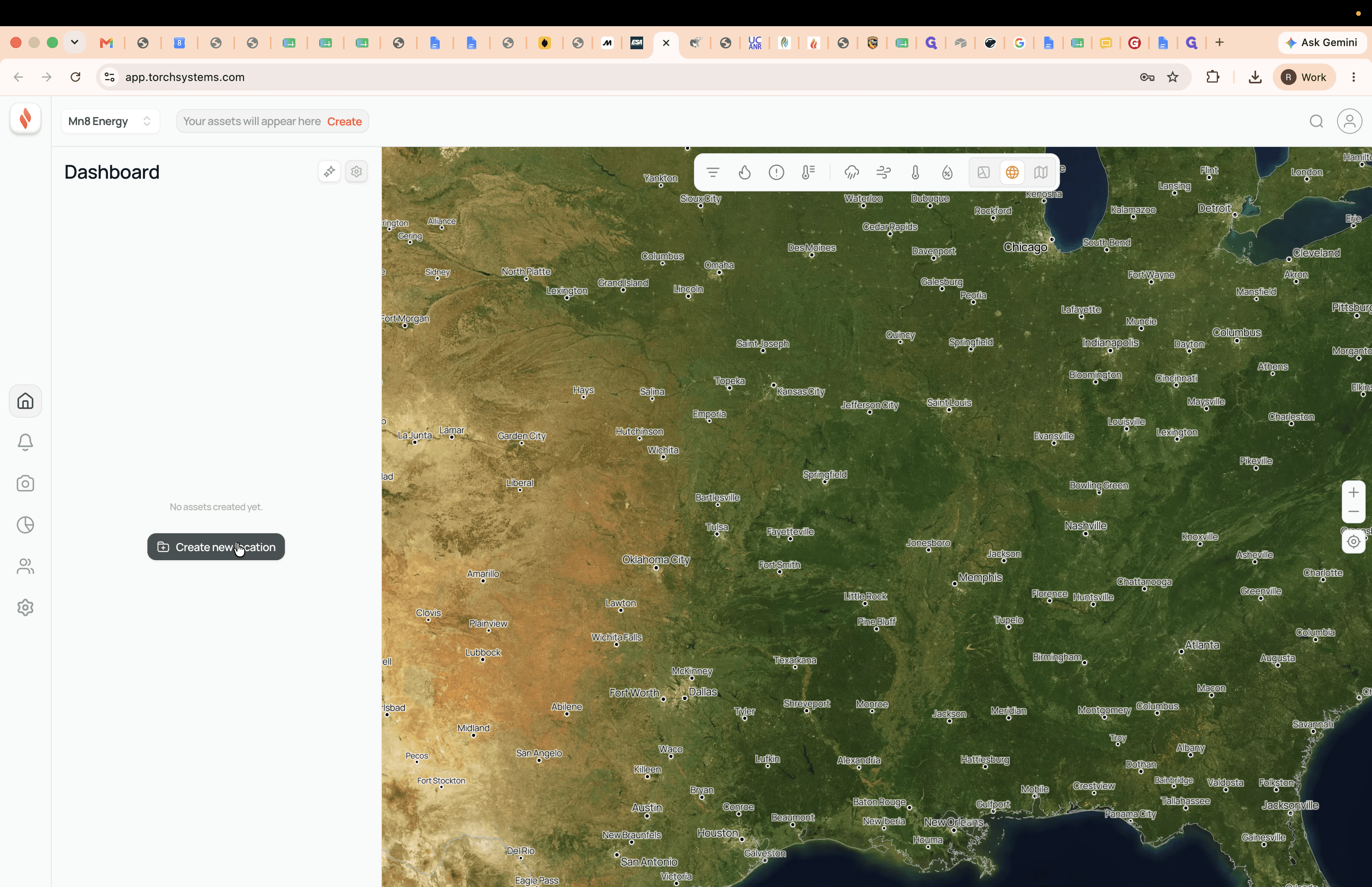Open the Work profile button
Screen dimensions: 1372x887
click(x=1305, y=77)
